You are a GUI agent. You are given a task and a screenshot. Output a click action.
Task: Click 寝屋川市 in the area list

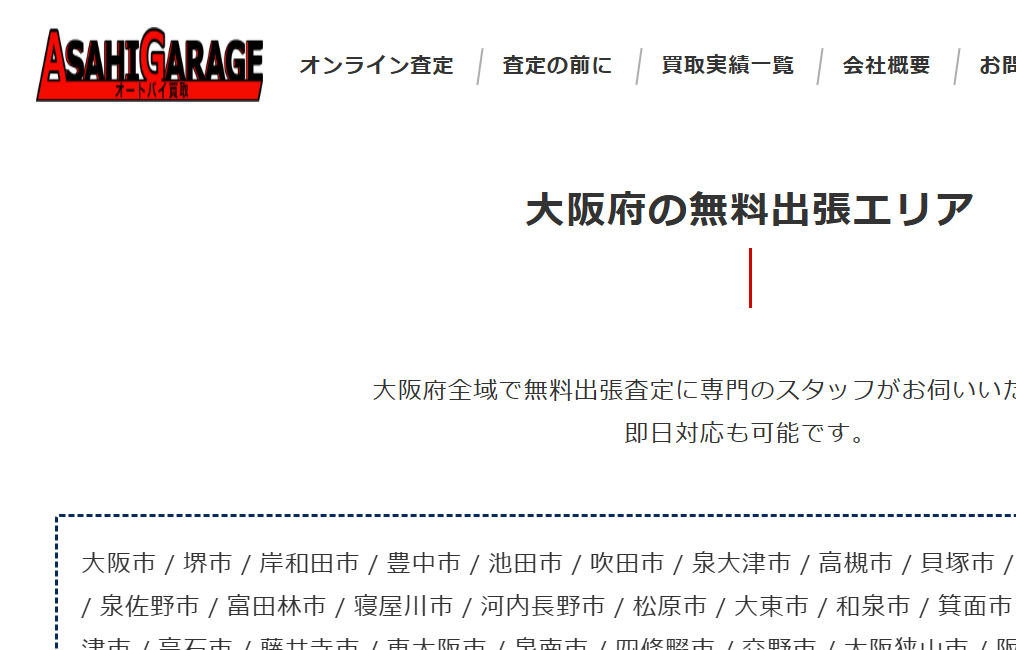pos(403,606)
